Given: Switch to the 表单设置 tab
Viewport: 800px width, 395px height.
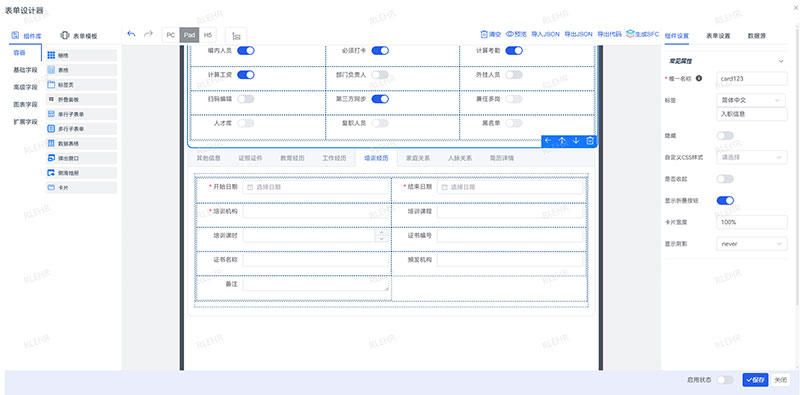Looking at the screenshot, I should [x=718, y=36].
